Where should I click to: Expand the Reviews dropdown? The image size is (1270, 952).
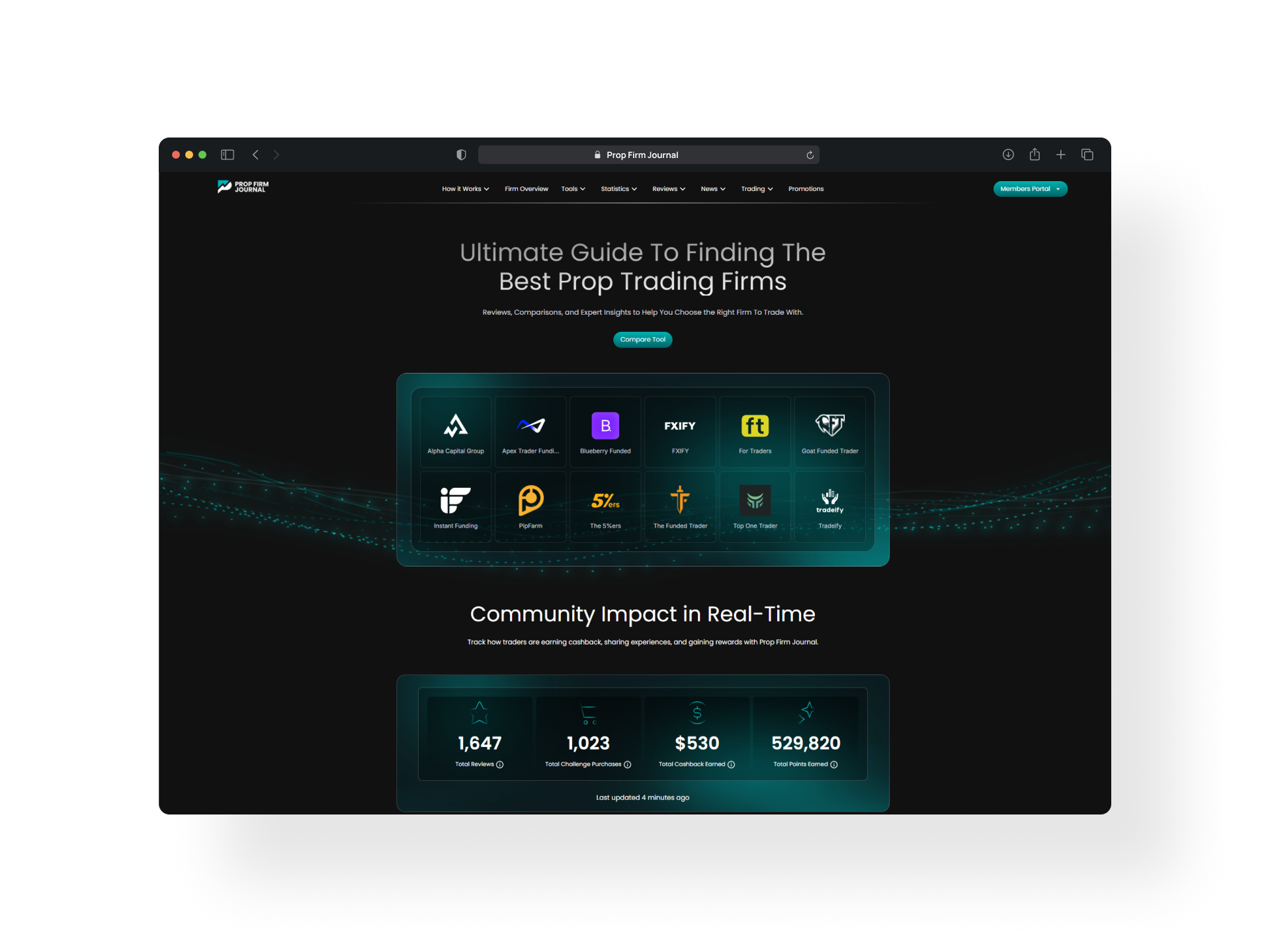click(669, 189)
